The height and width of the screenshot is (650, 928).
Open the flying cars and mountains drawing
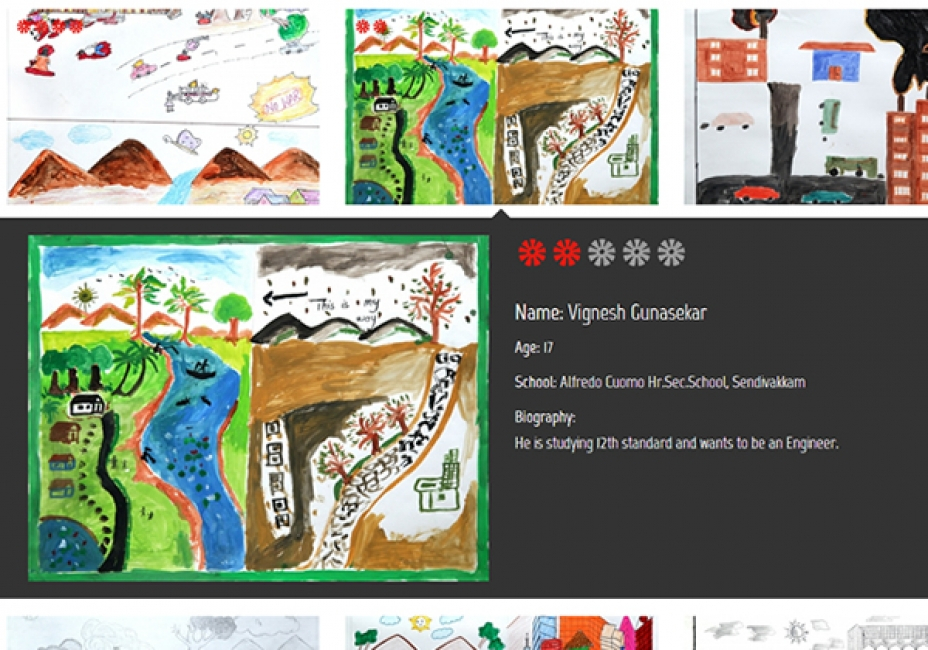pos(163,107)
